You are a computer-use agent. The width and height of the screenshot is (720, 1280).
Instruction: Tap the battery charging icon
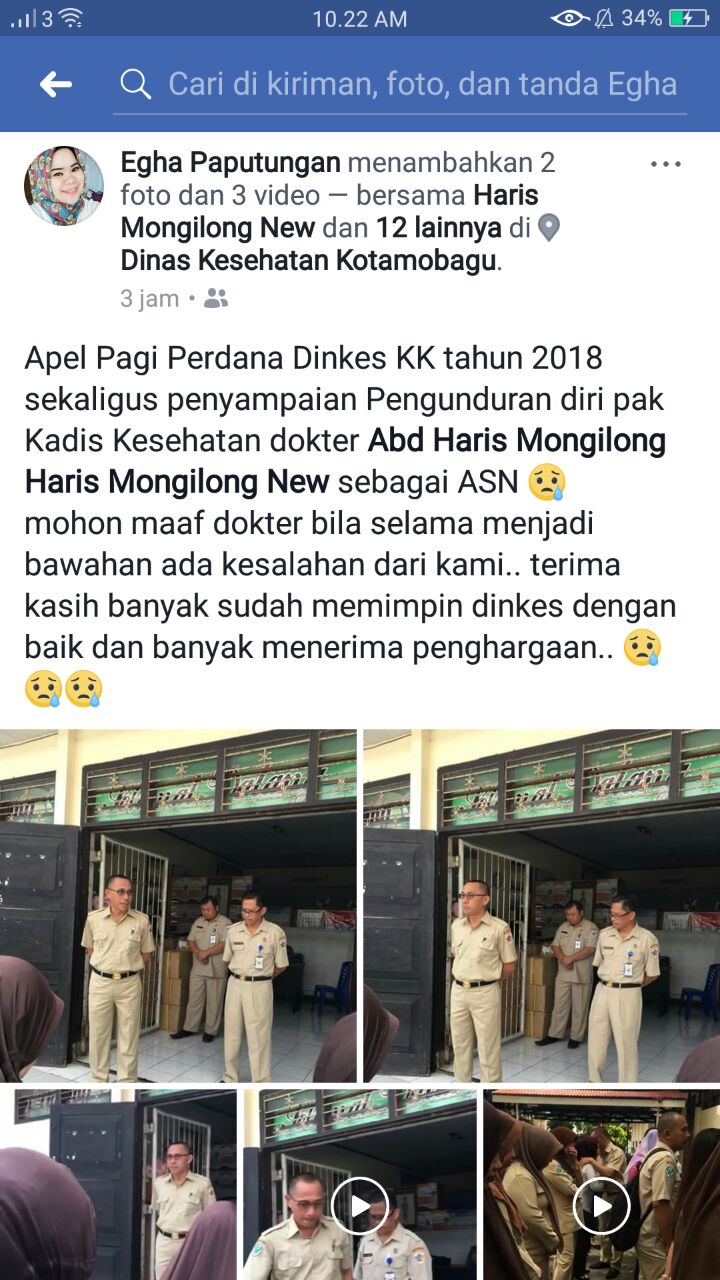[689, 18]
